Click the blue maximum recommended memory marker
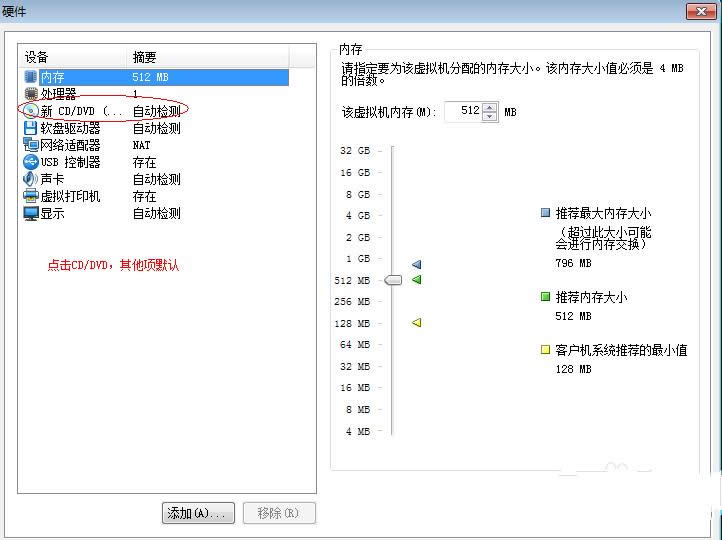The width and height of the screenshot is (722, 540). [x=417, y=265]
